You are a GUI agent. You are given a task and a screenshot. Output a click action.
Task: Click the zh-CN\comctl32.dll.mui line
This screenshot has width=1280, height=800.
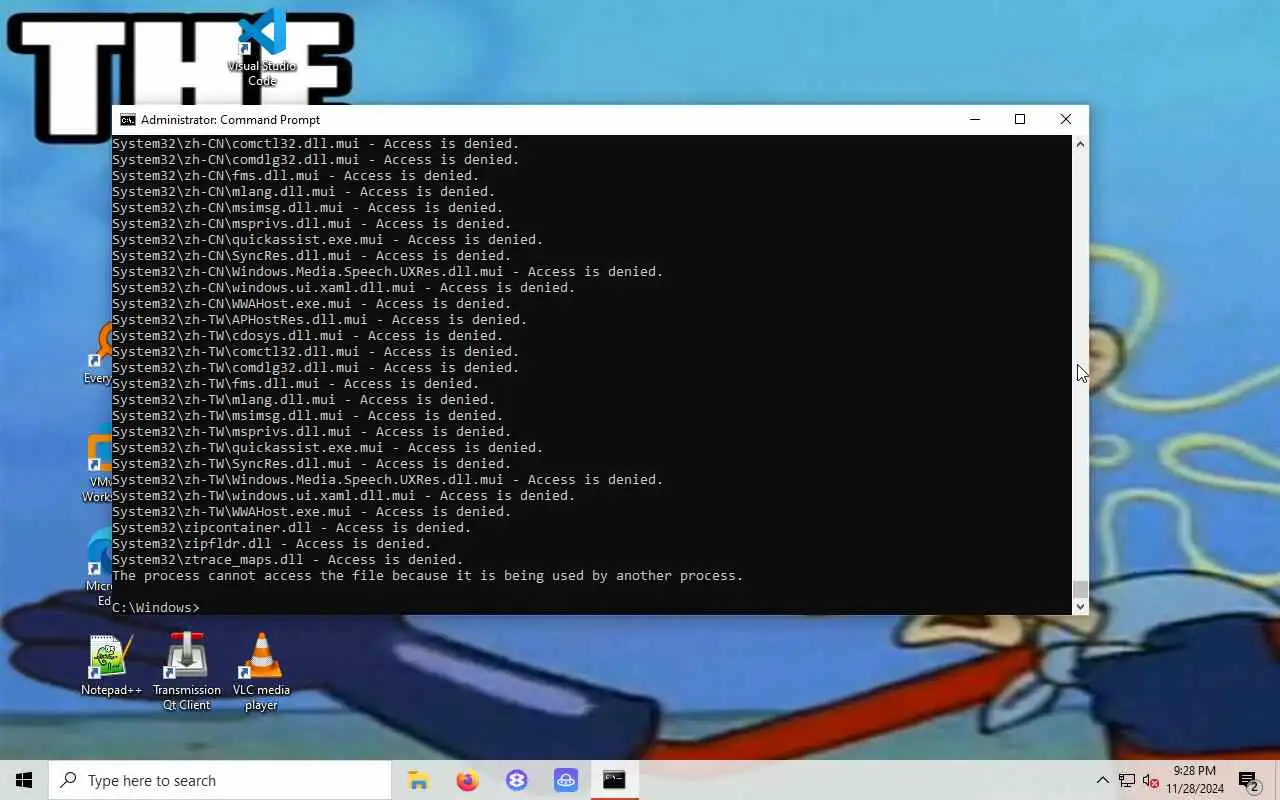point(316,144)
